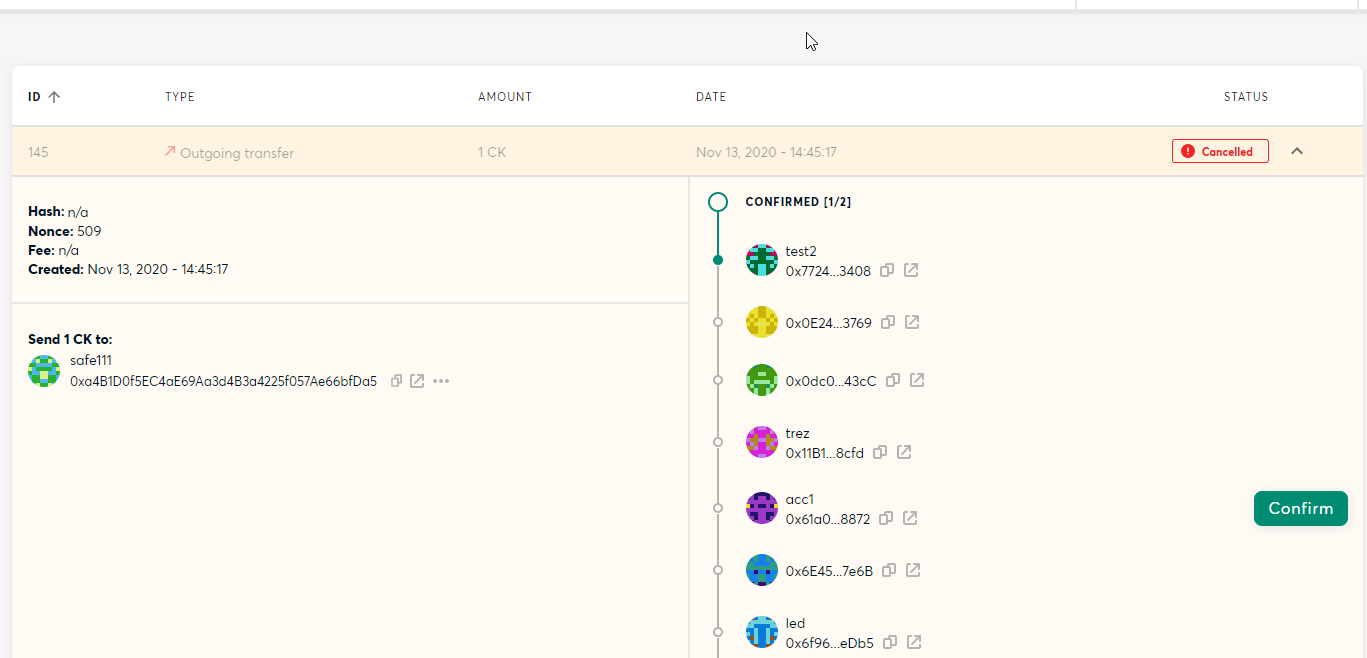Click owner address text 0x61a0...8872

point(828,519)
